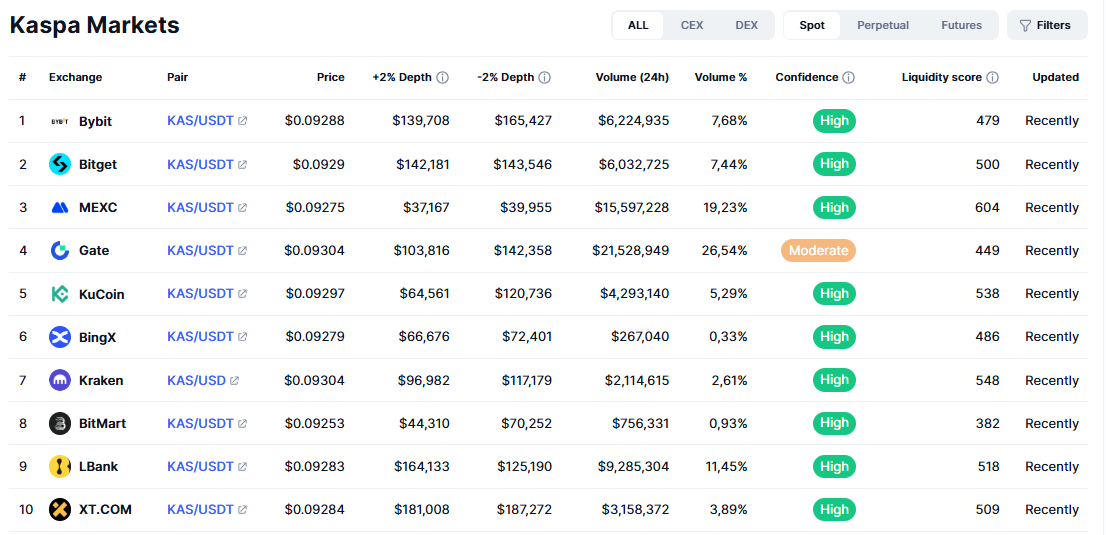Select the ALL exchanges tab
Screen dimensions: 1106x535
[638, 25]
